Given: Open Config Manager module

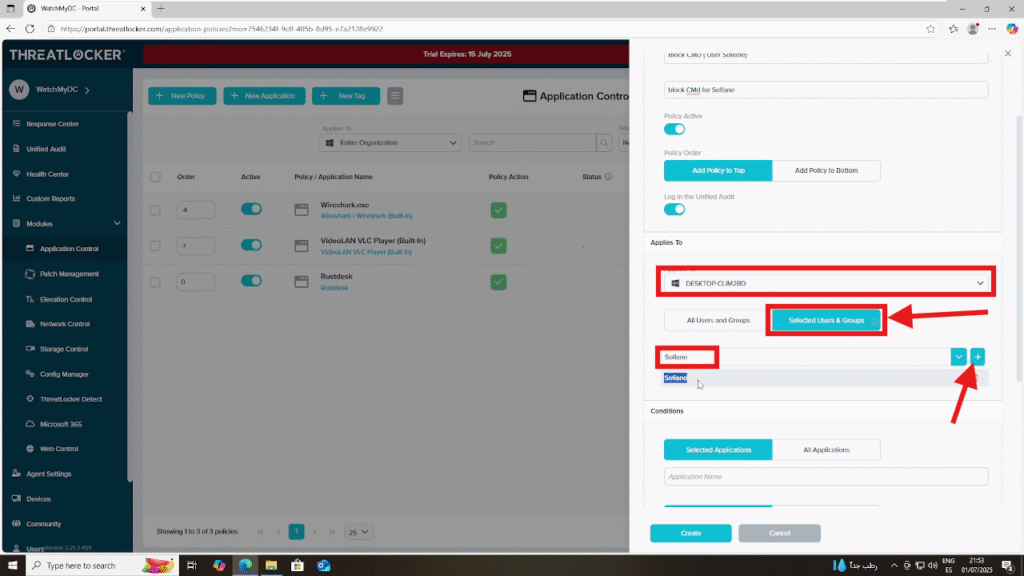Looking at the screenshot, I should pyautogui.click(x=64, y=374).
